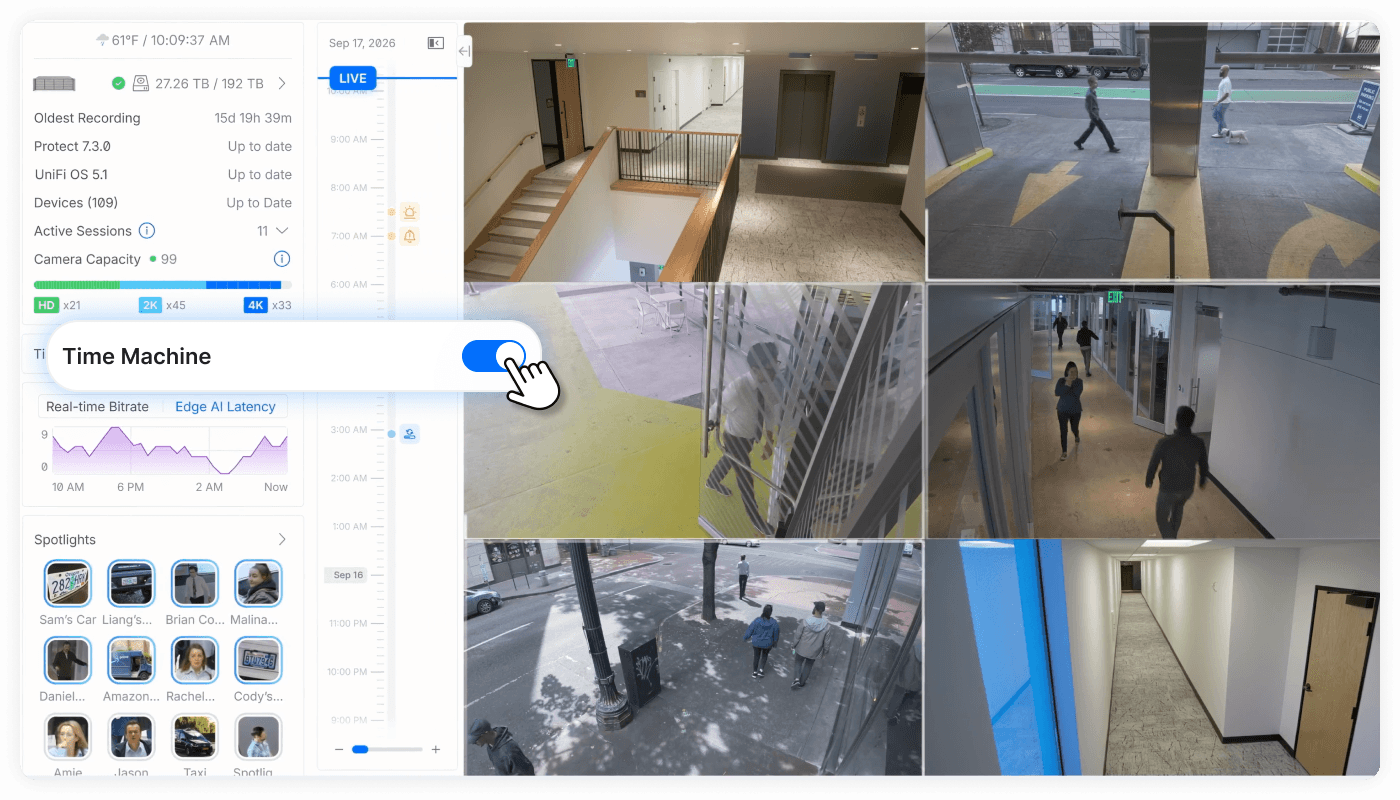Viewport: 1400px width, 800px height.
Task: Open the Active Sessions info icon
Action: coord(147,231)
